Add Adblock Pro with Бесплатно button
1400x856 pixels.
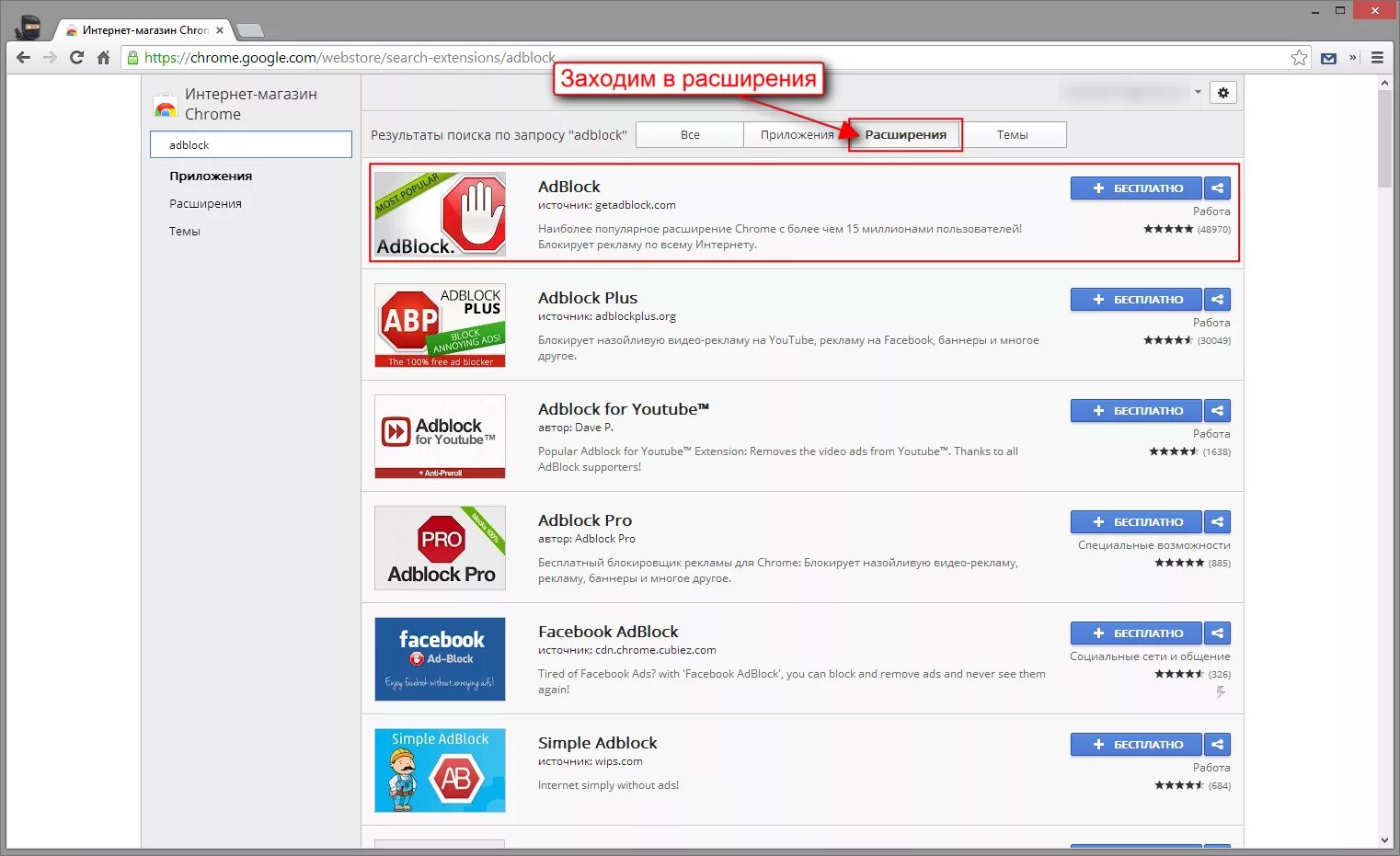(1136, 522)
